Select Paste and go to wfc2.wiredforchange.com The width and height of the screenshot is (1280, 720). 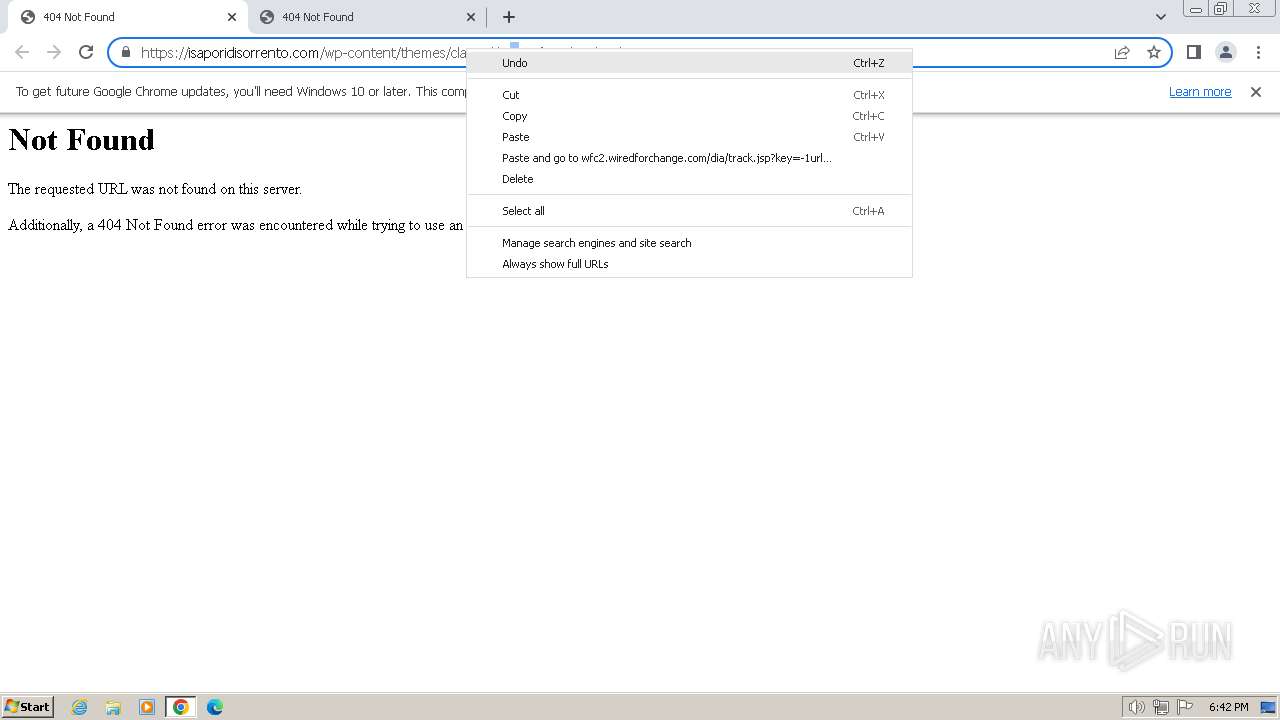[x=689, y=158]
